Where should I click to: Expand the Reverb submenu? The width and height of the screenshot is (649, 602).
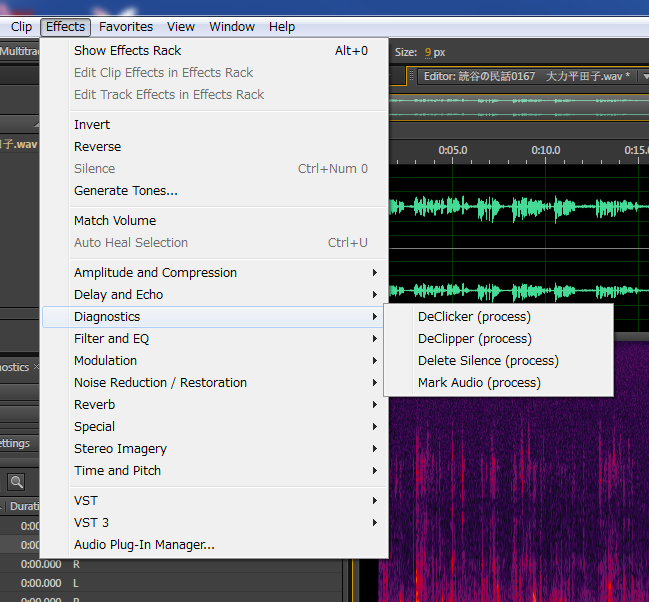point(215,405)
